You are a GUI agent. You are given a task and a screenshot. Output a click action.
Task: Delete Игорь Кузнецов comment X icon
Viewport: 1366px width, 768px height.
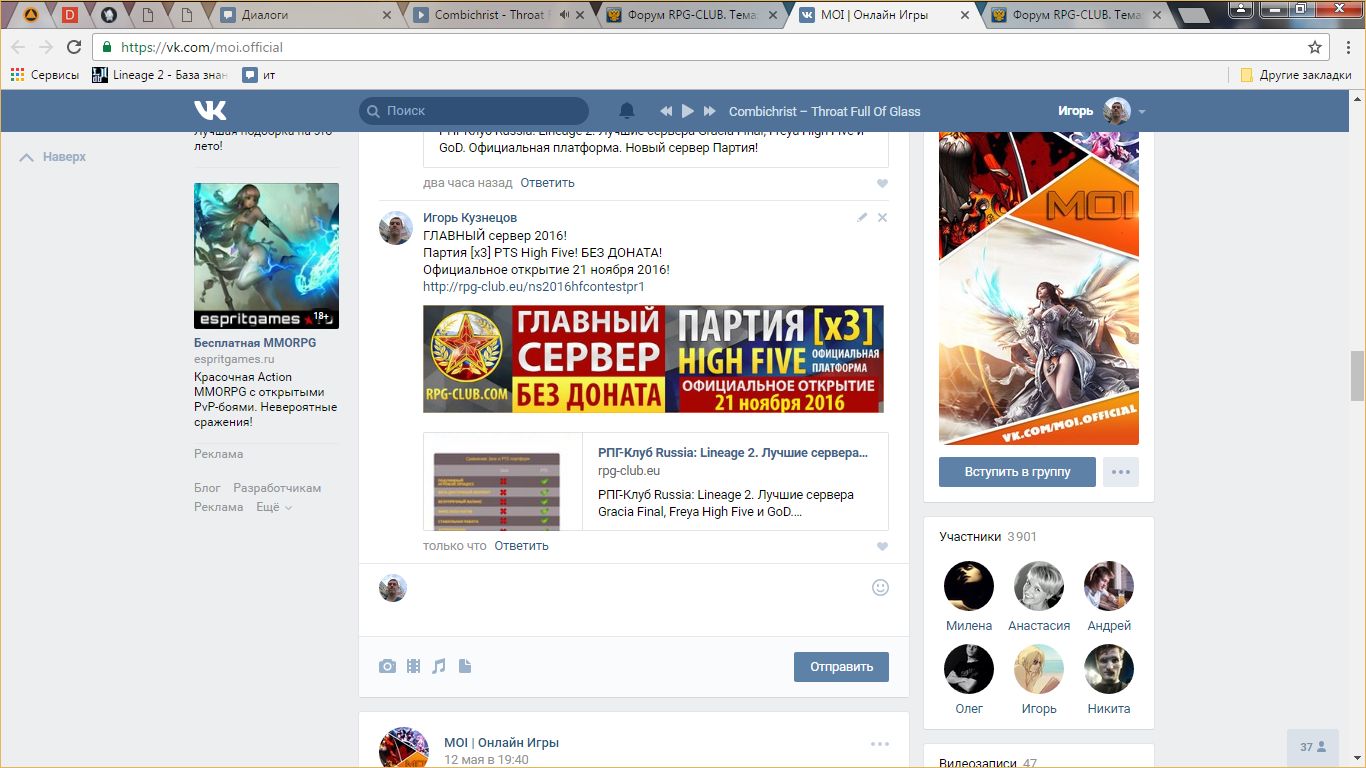click(x=882, y=217)
